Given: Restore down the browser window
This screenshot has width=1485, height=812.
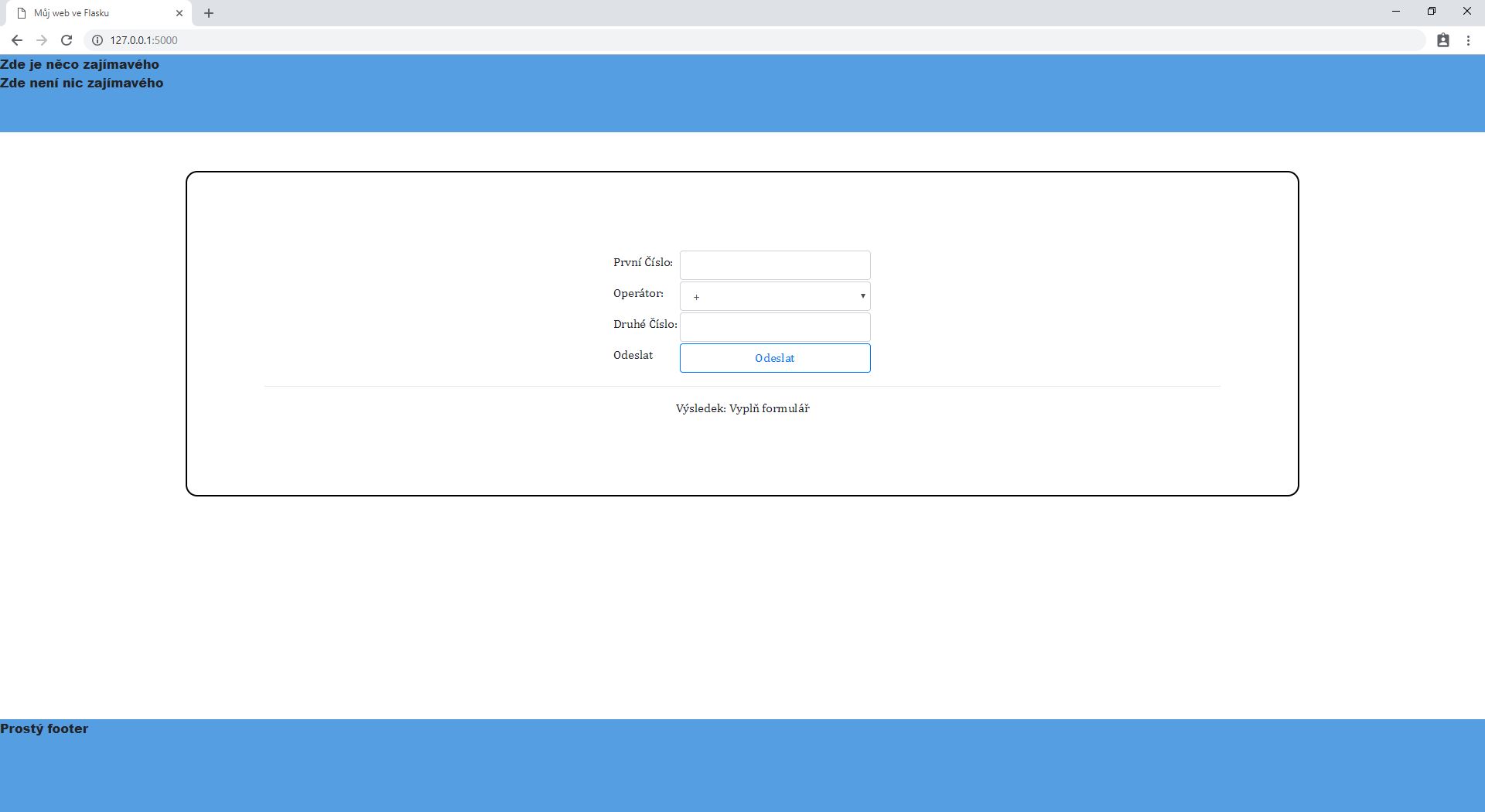Looking at the screenshot, I should pos(1432,12).
